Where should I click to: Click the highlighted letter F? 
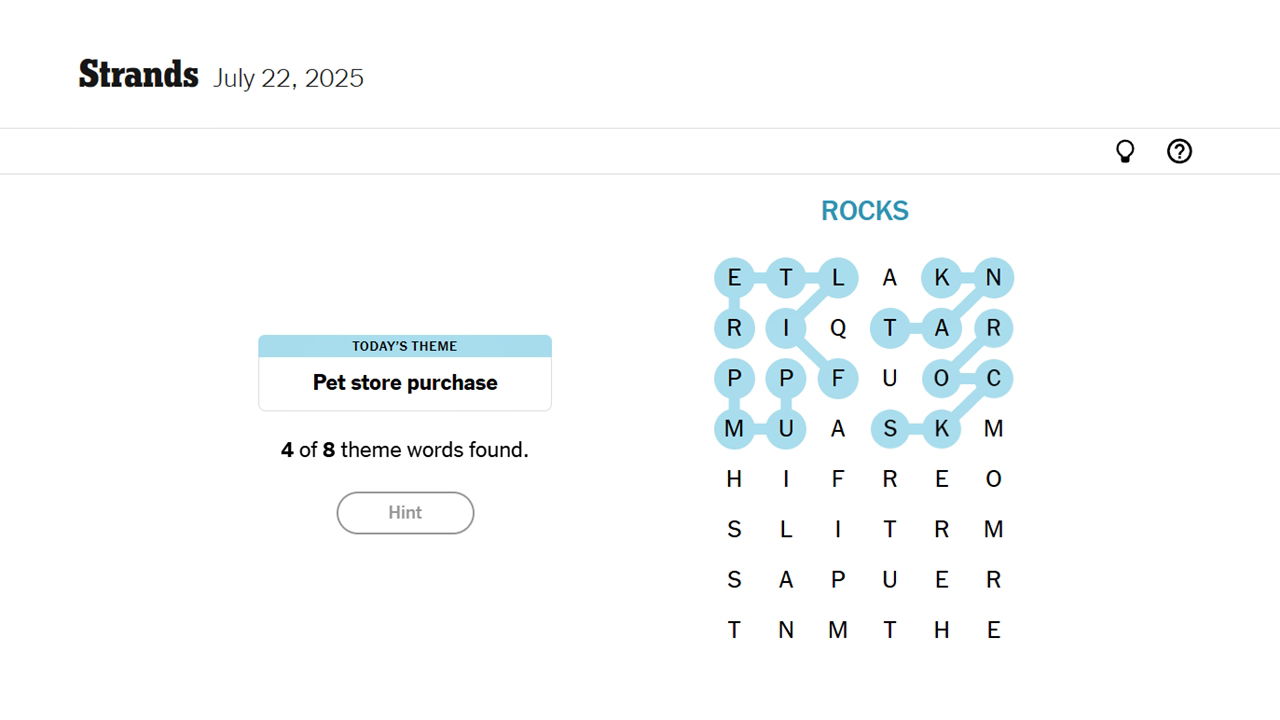point(838,379)
